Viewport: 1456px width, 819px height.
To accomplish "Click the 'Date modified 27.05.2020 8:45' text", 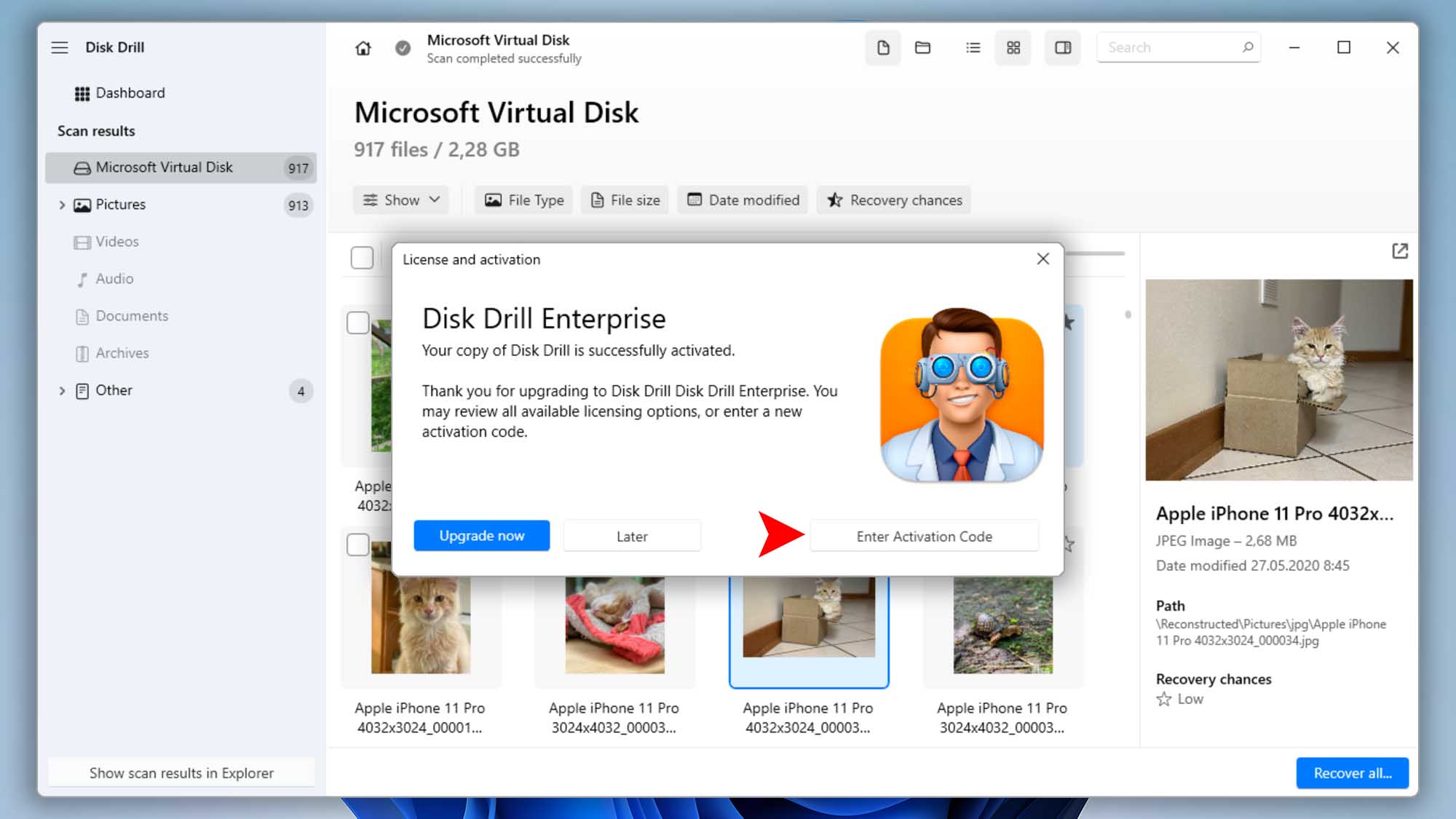I will [1252, 566].
